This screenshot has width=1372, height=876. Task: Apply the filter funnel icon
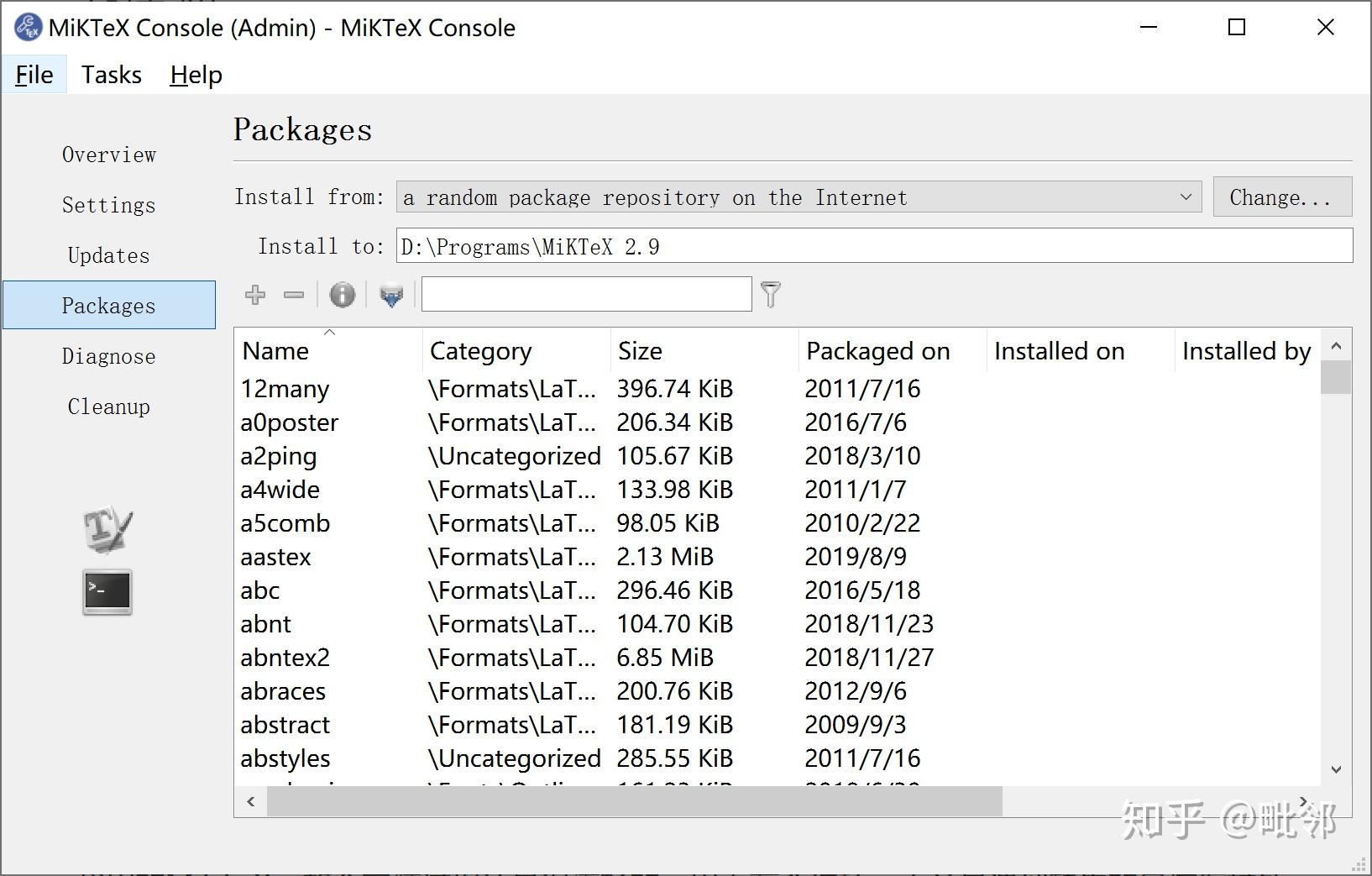pyautogui.click(x=771, y=295)
